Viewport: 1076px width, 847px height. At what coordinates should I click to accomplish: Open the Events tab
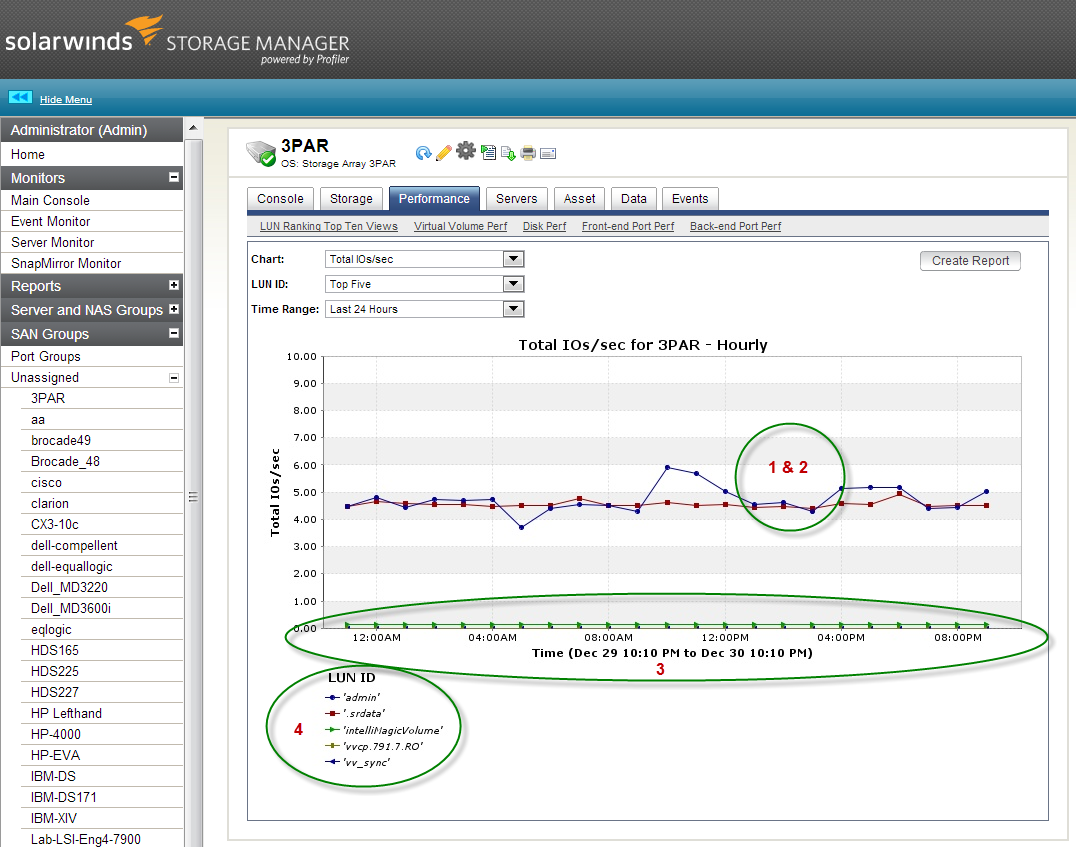690,198
